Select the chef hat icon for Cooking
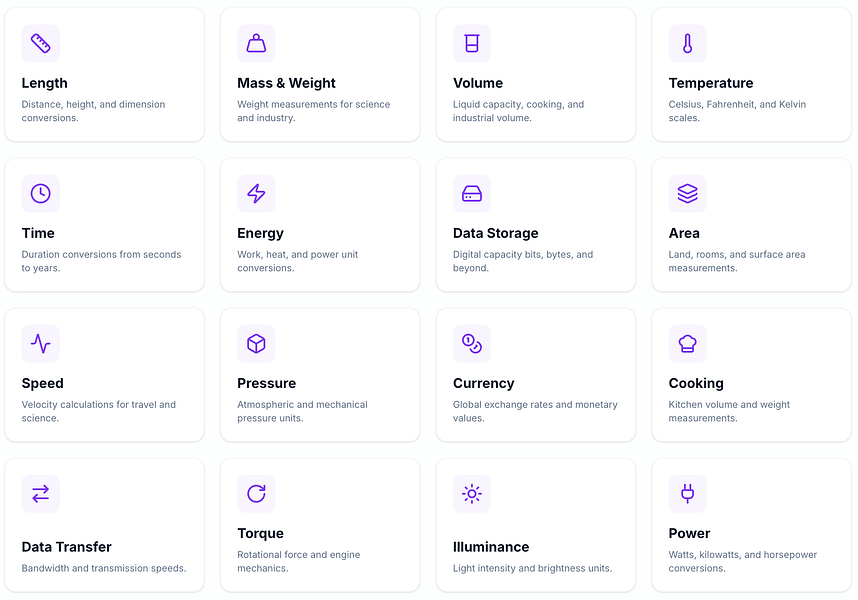858x600 pixels. click(687, 343)
